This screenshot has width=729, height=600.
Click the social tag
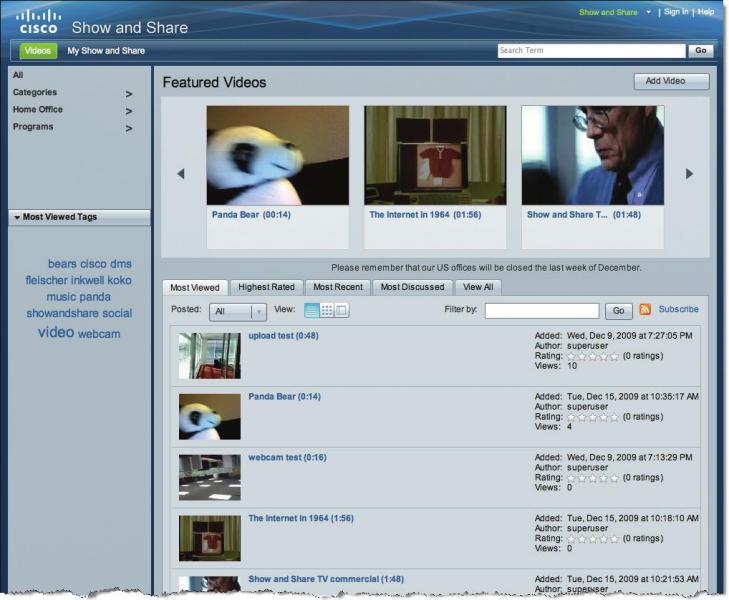pyautogui.click(x=117, y=313)
